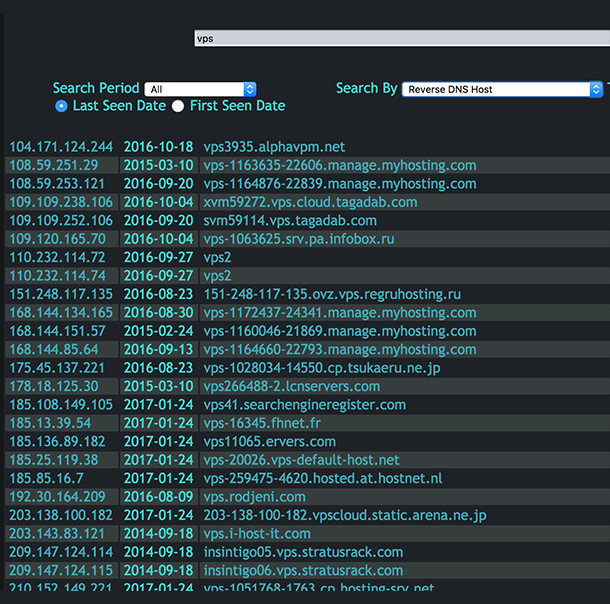Click IP address 104.171.124.244

(61, 147)
